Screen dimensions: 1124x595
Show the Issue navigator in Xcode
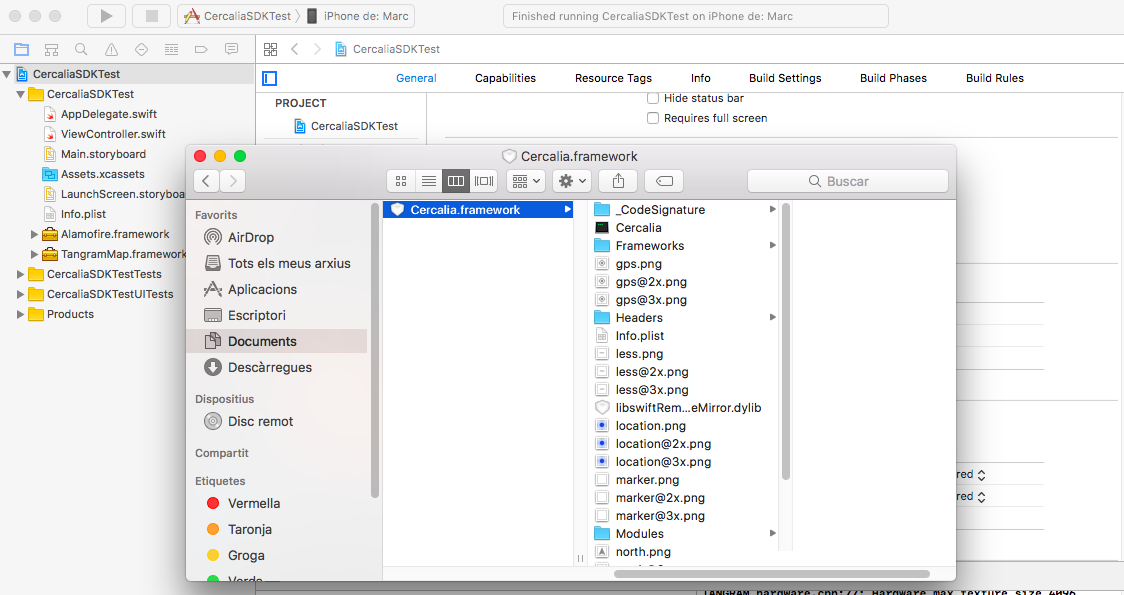(x=111, y=49)
